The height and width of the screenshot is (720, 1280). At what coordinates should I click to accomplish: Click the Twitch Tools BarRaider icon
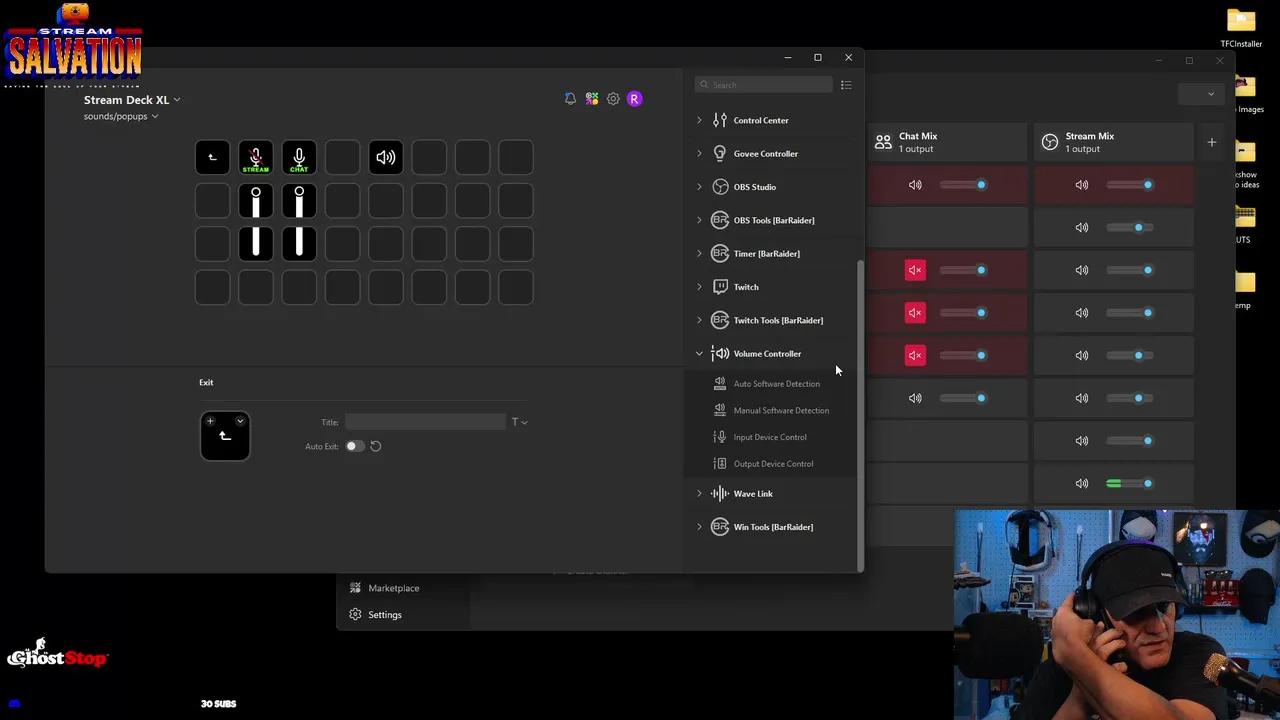click(x=720, y=320)
